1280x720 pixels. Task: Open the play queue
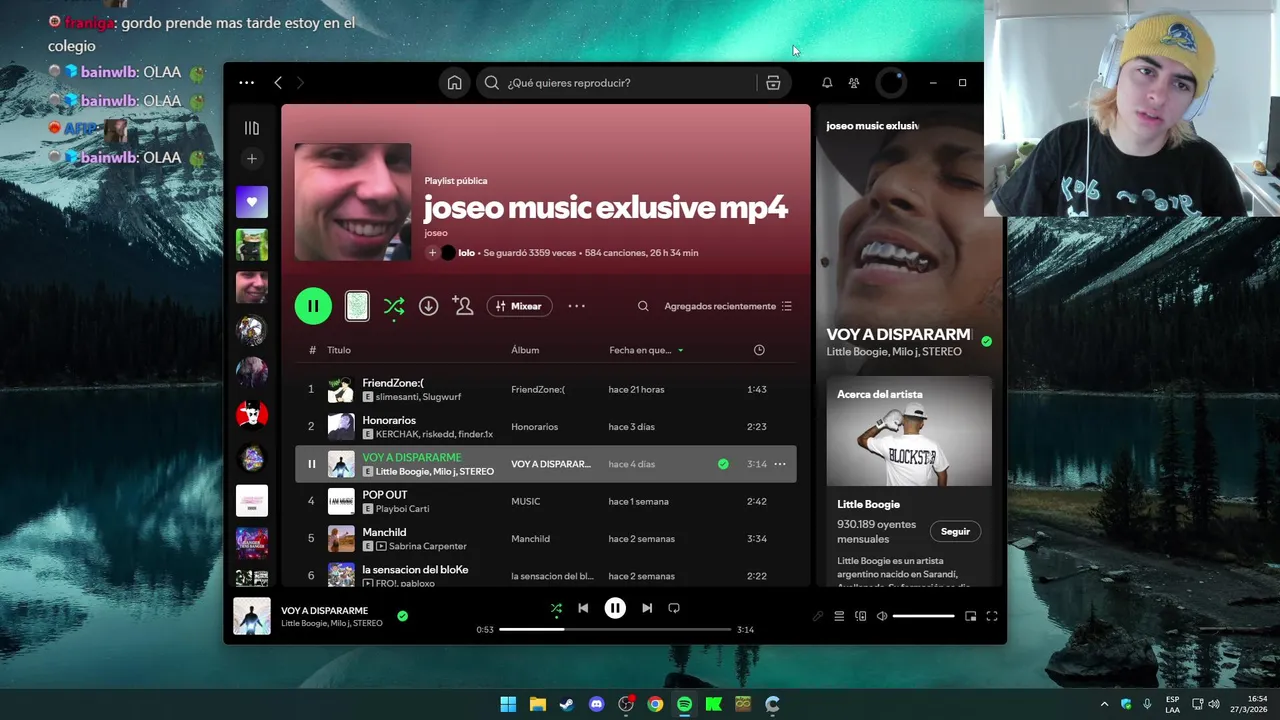(839, 616)
